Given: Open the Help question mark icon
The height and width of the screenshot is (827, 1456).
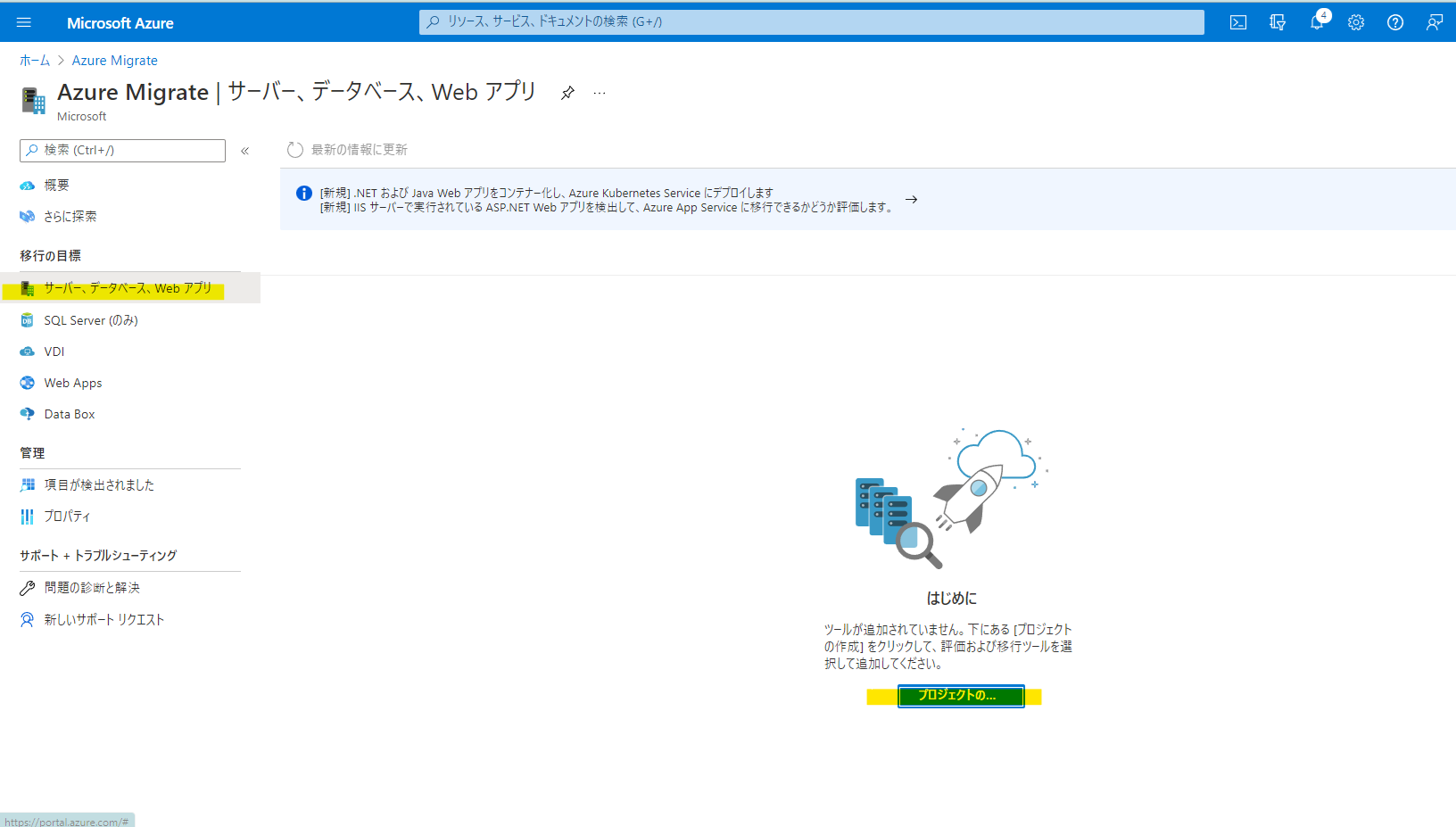Looking at the screenshot, I should pyautogui.click(x=1394, y=22).
